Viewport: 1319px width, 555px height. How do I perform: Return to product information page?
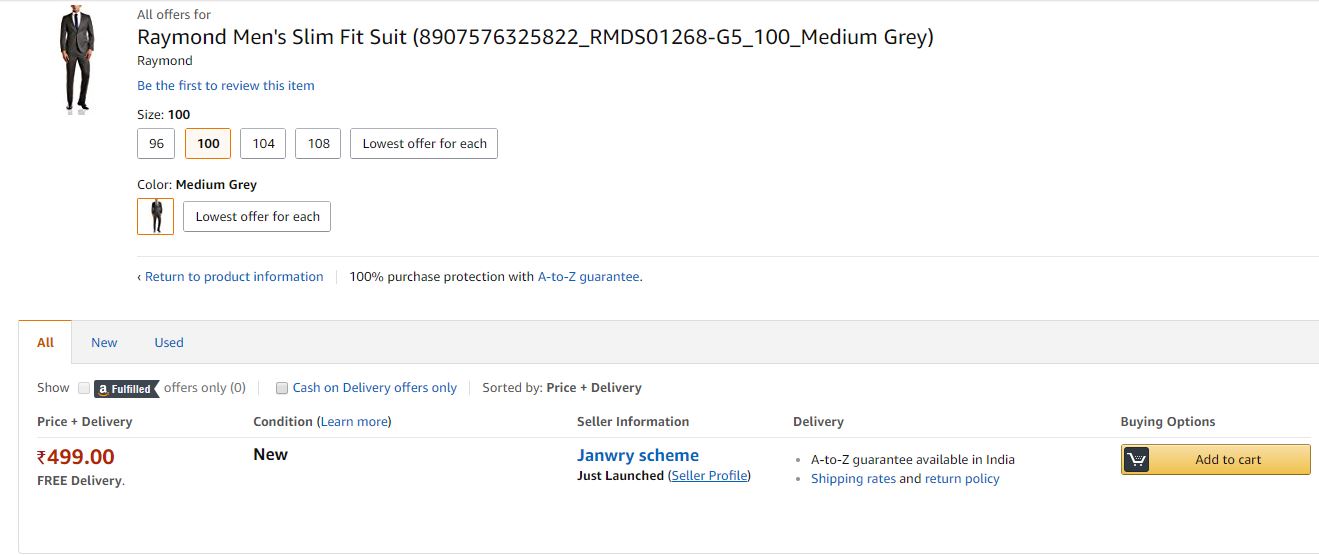point(230,277)
